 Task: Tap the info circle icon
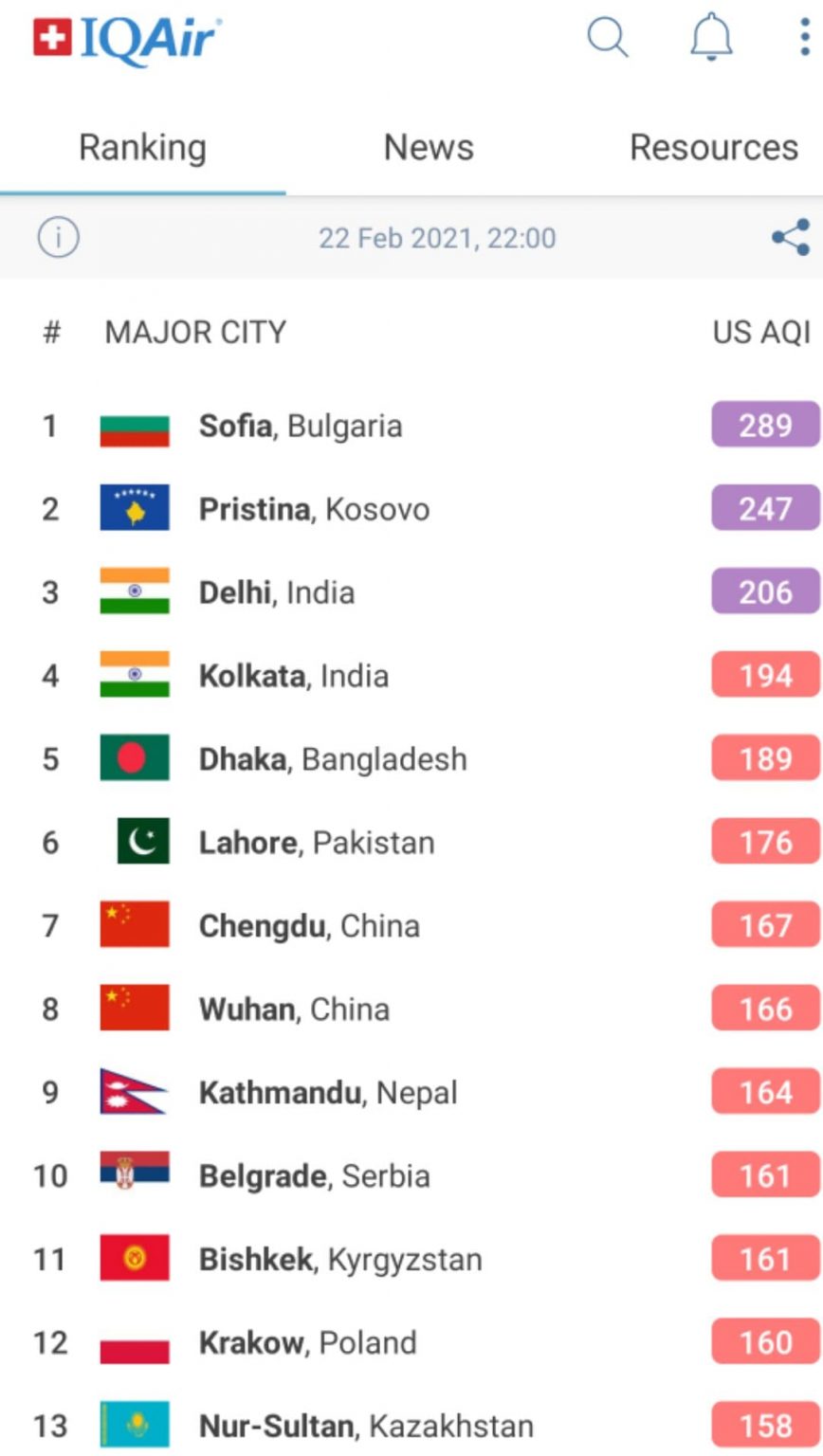pos(58,237)
